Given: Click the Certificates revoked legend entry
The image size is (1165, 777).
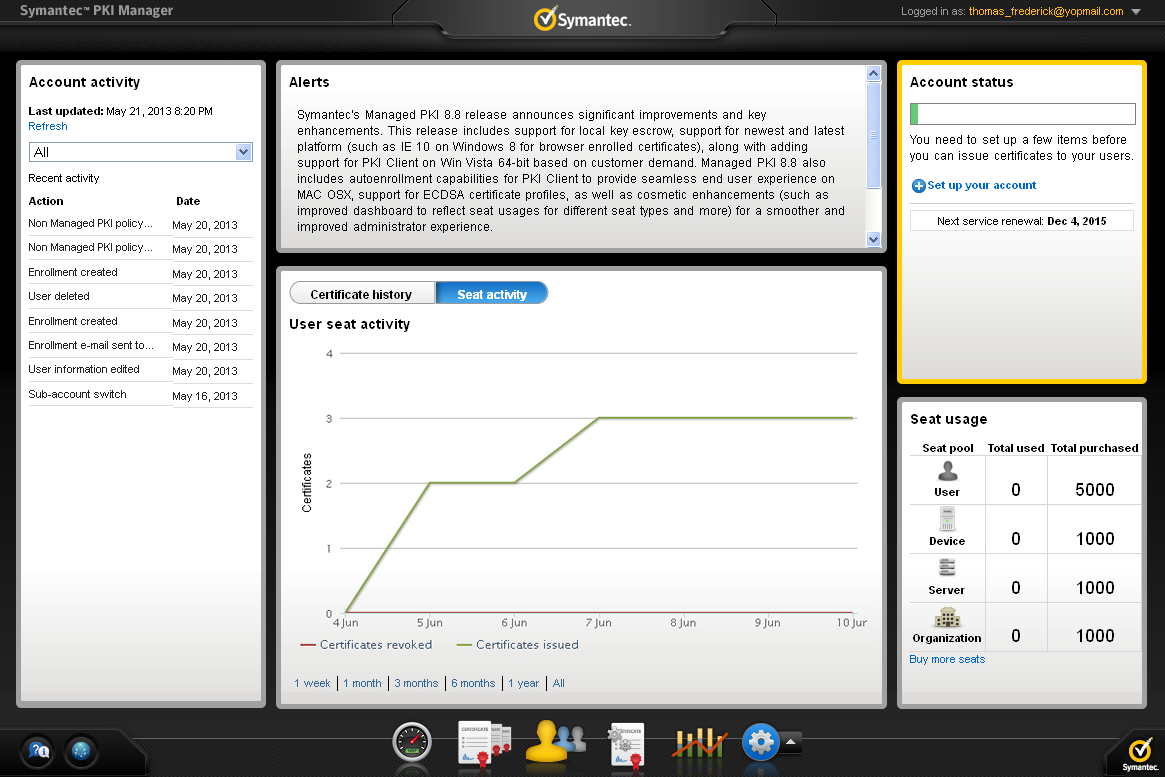Looking at the screenshot, I should [366, 645].
